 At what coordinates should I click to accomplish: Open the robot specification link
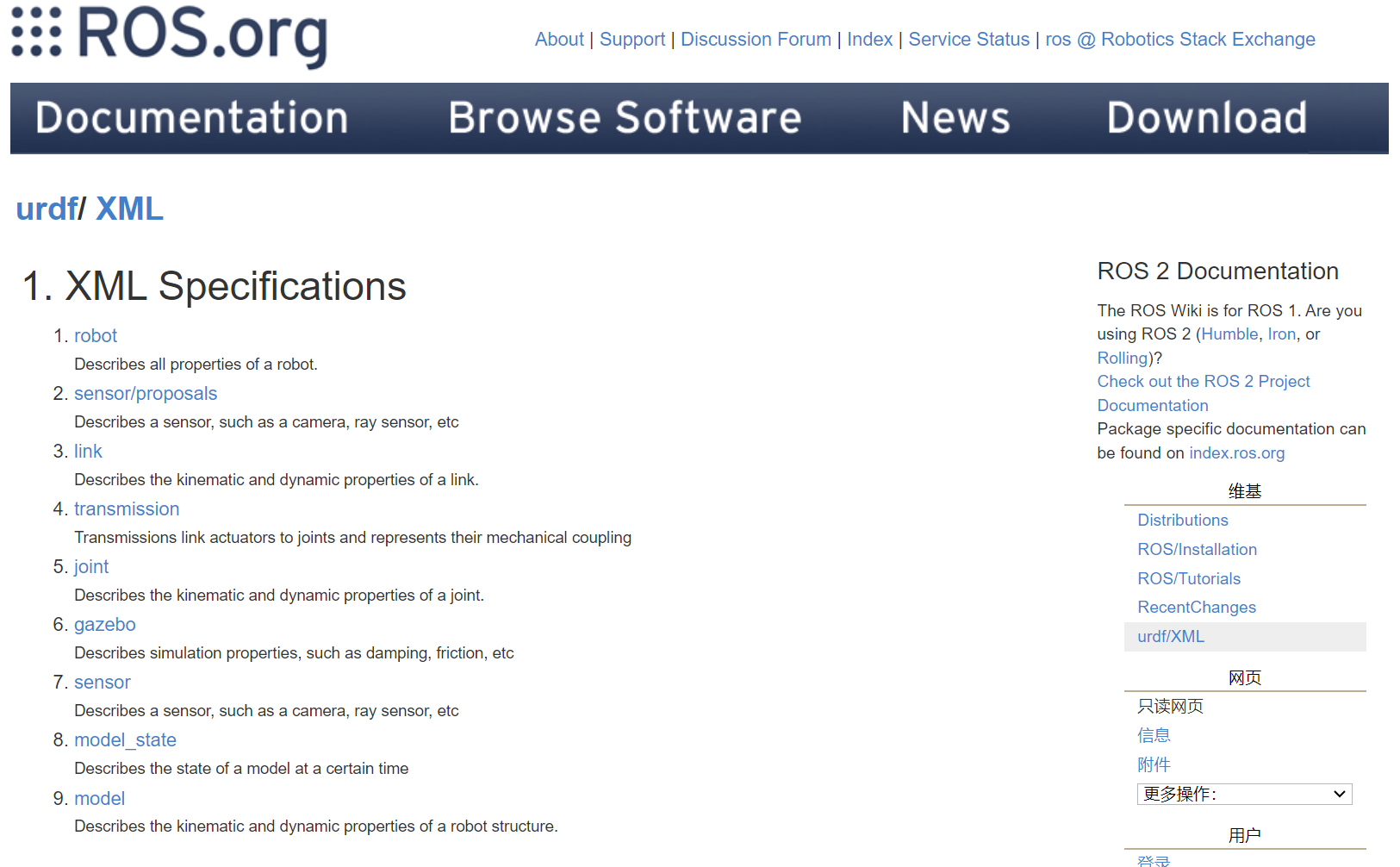click(96, 336)
